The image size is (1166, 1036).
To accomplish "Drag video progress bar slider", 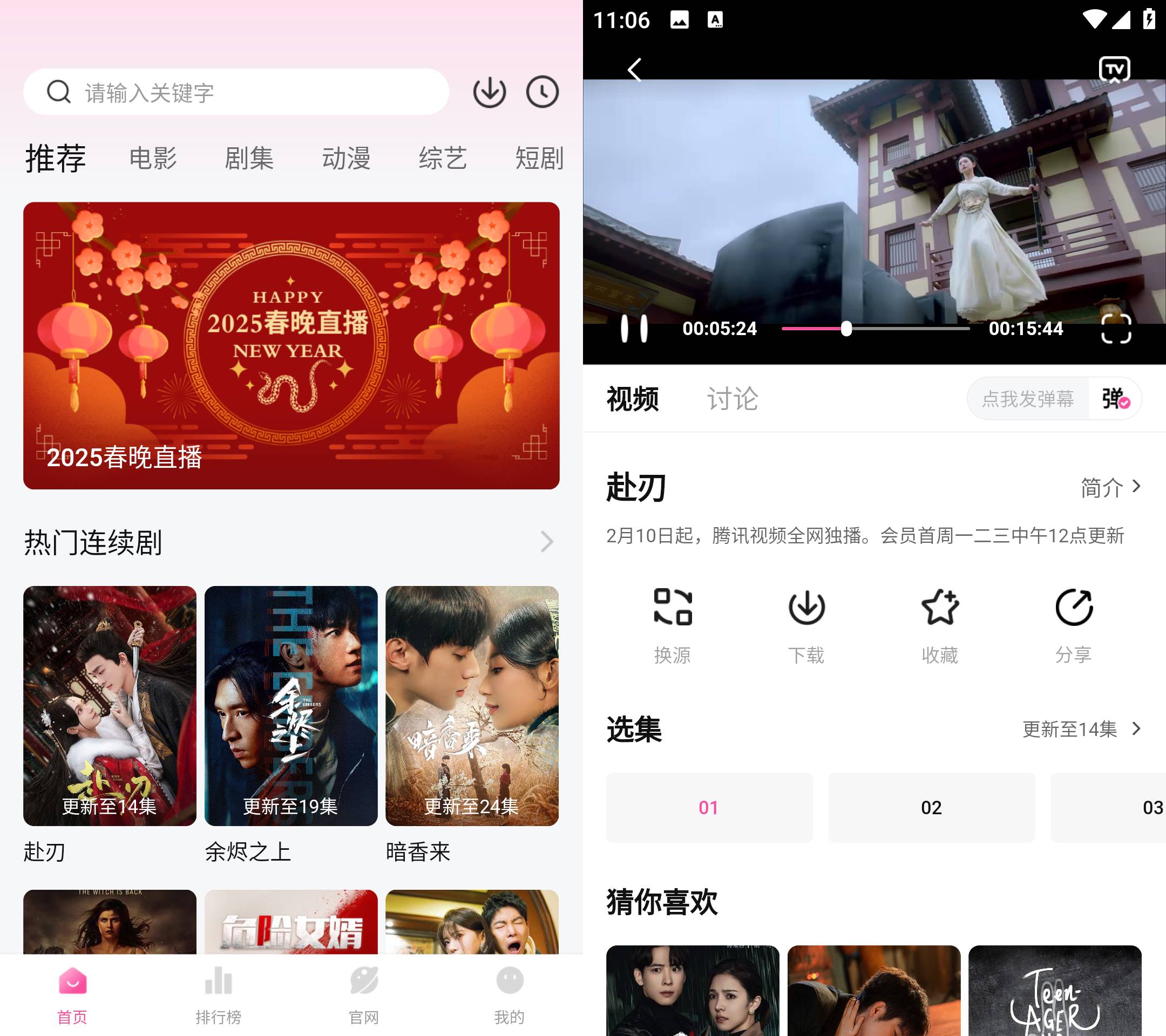I will coord(848,329).
